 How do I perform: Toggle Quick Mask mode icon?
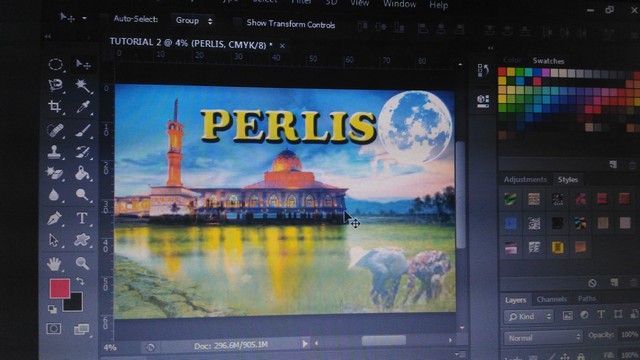click(x=53, y=329)
